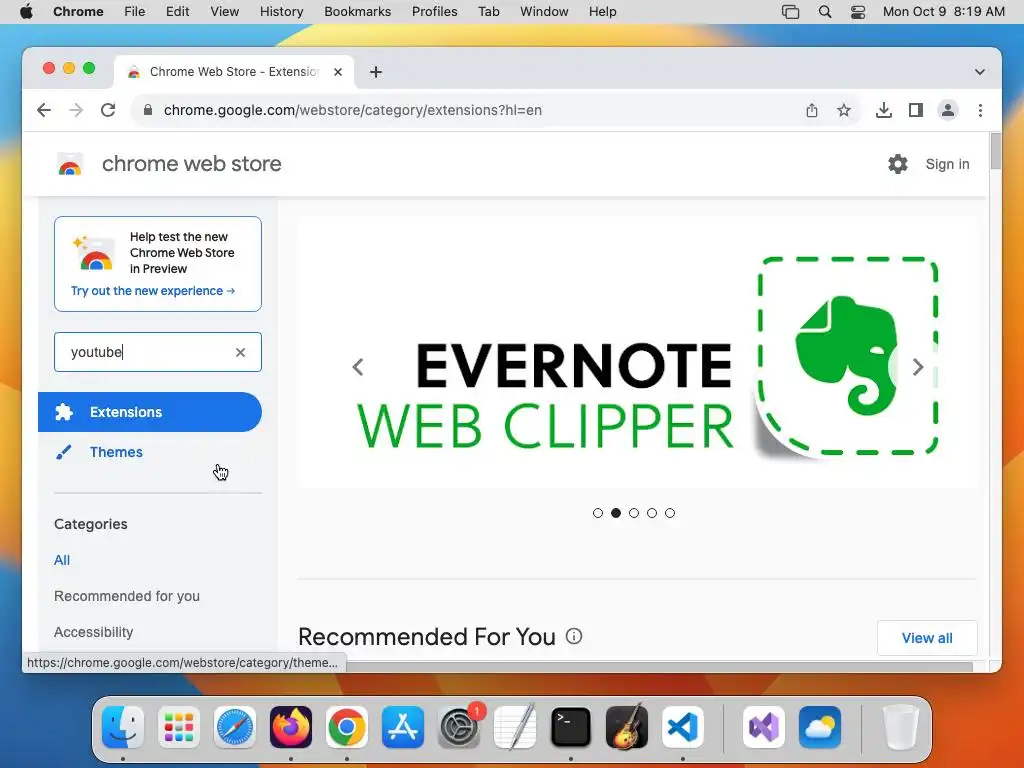Image resolution: width=1024 pixels, height=768 pixels.
Task: Choose Accessibility category
Action: point(93,632)
